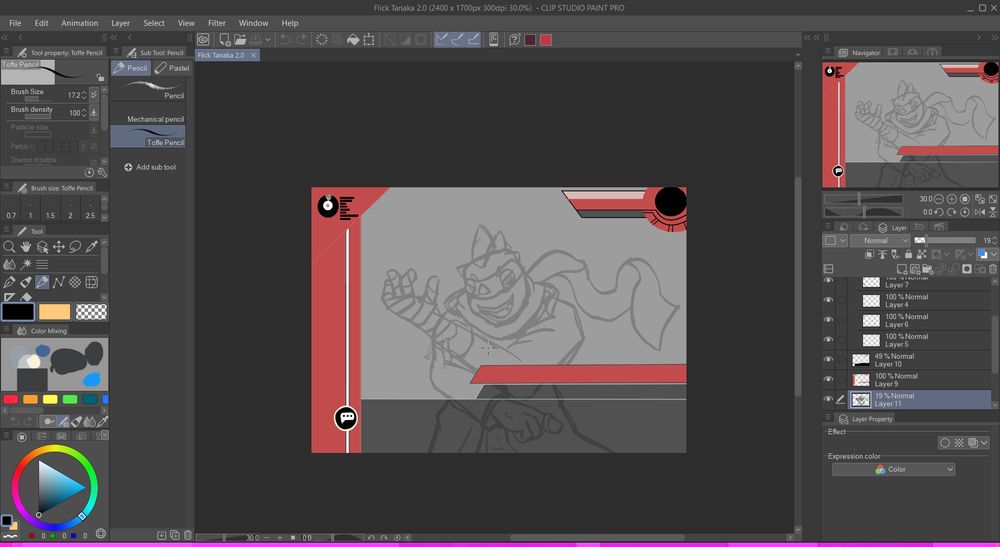Select the Zoom magnifier tool

pos(9,247)
